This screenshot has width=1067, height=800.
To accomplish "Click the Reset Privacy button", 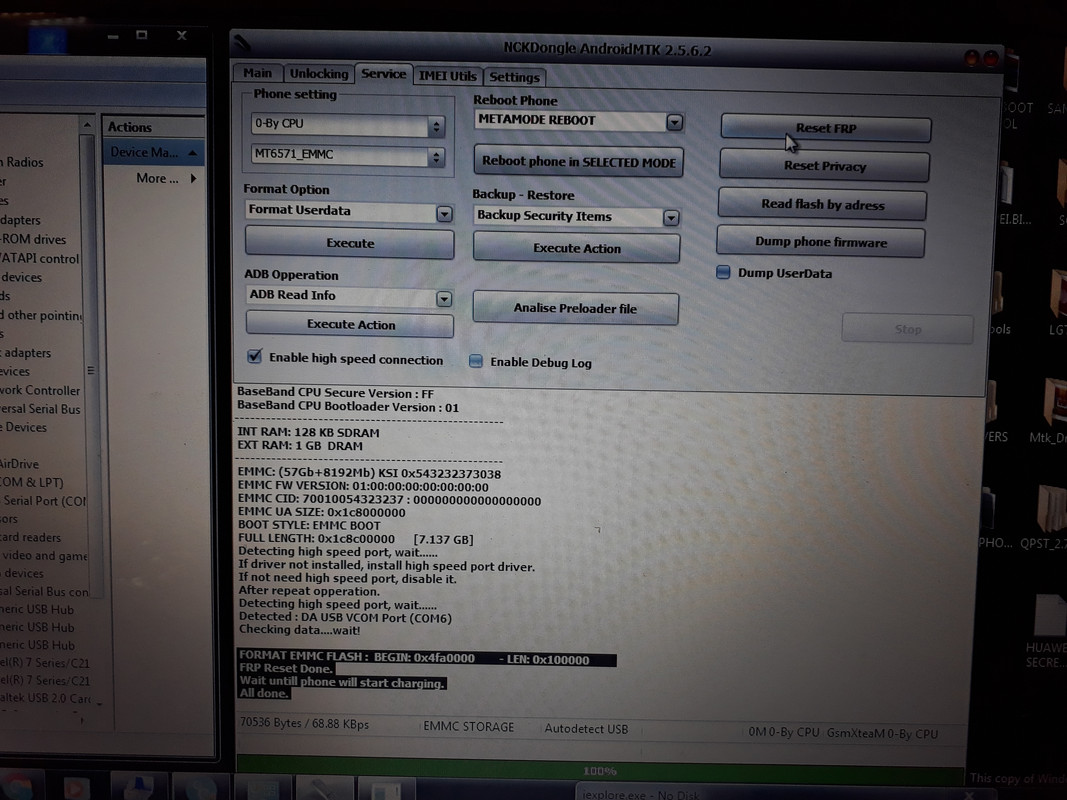I will point(824,166).
